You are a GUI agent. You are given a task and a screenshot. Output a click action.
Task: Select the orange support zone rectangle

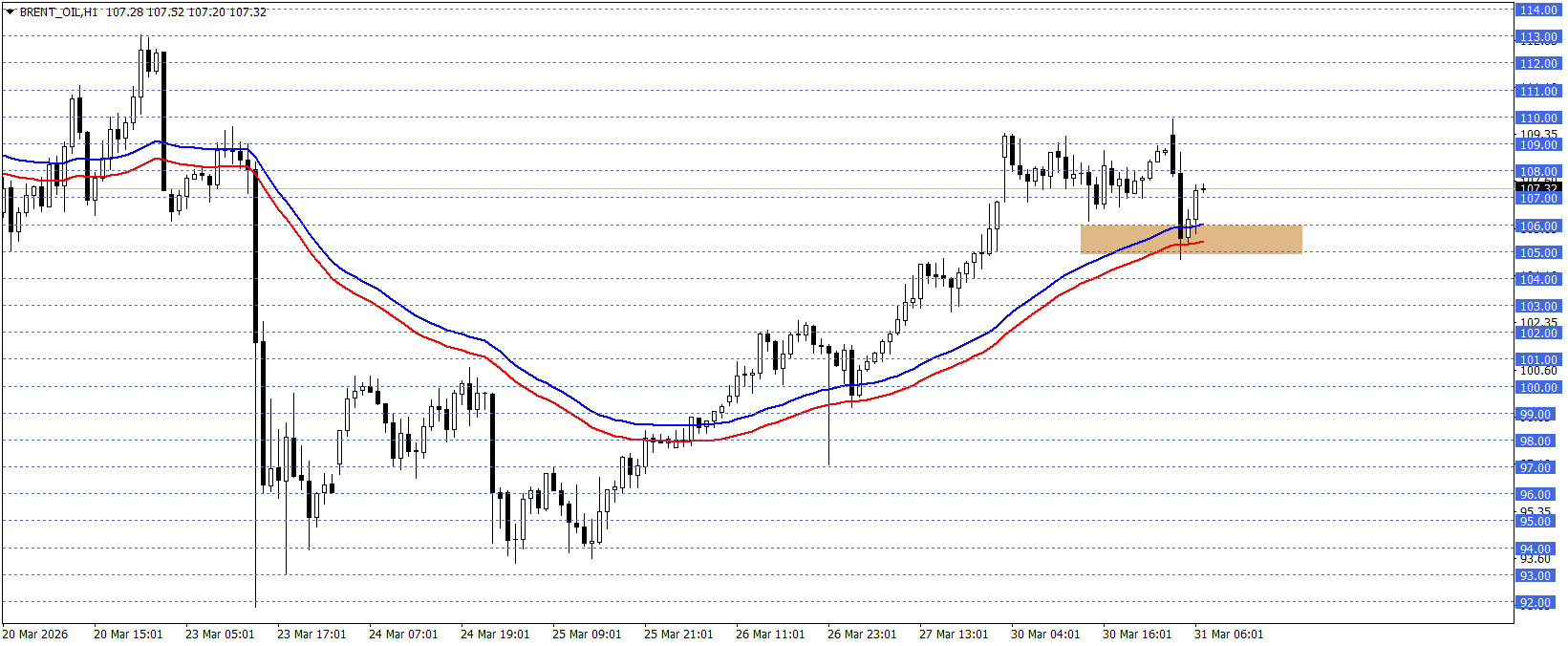click(x=1191, y=239)
